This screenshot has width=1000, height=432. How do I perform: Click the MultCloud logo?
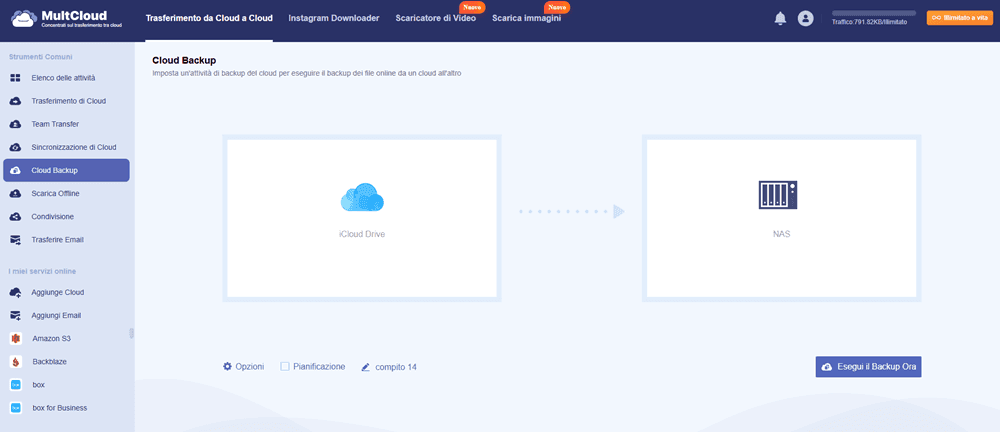pyautogui.click(x=66, y=19)
